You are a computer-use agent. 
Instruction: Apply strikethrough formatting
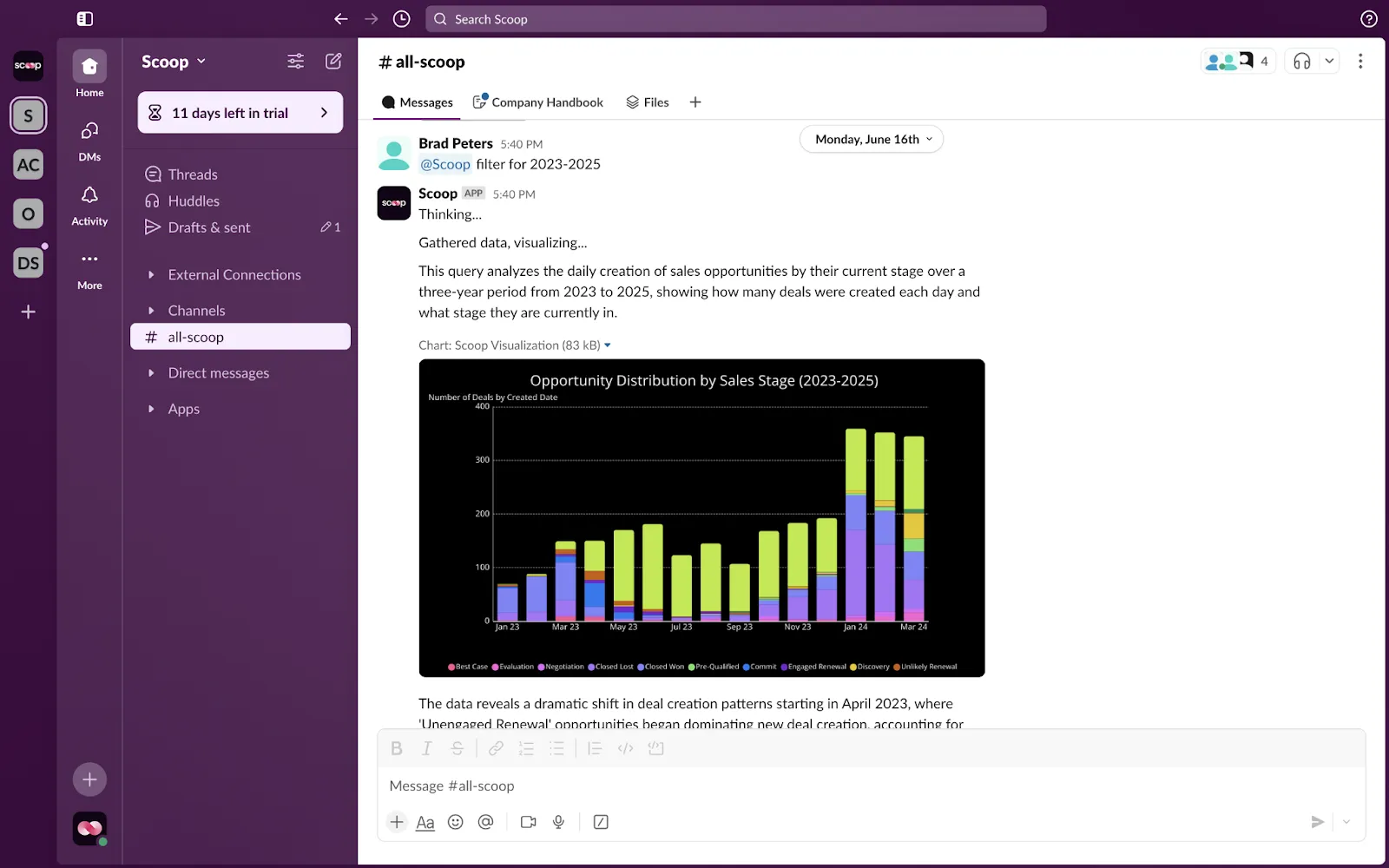coord(457,748)
